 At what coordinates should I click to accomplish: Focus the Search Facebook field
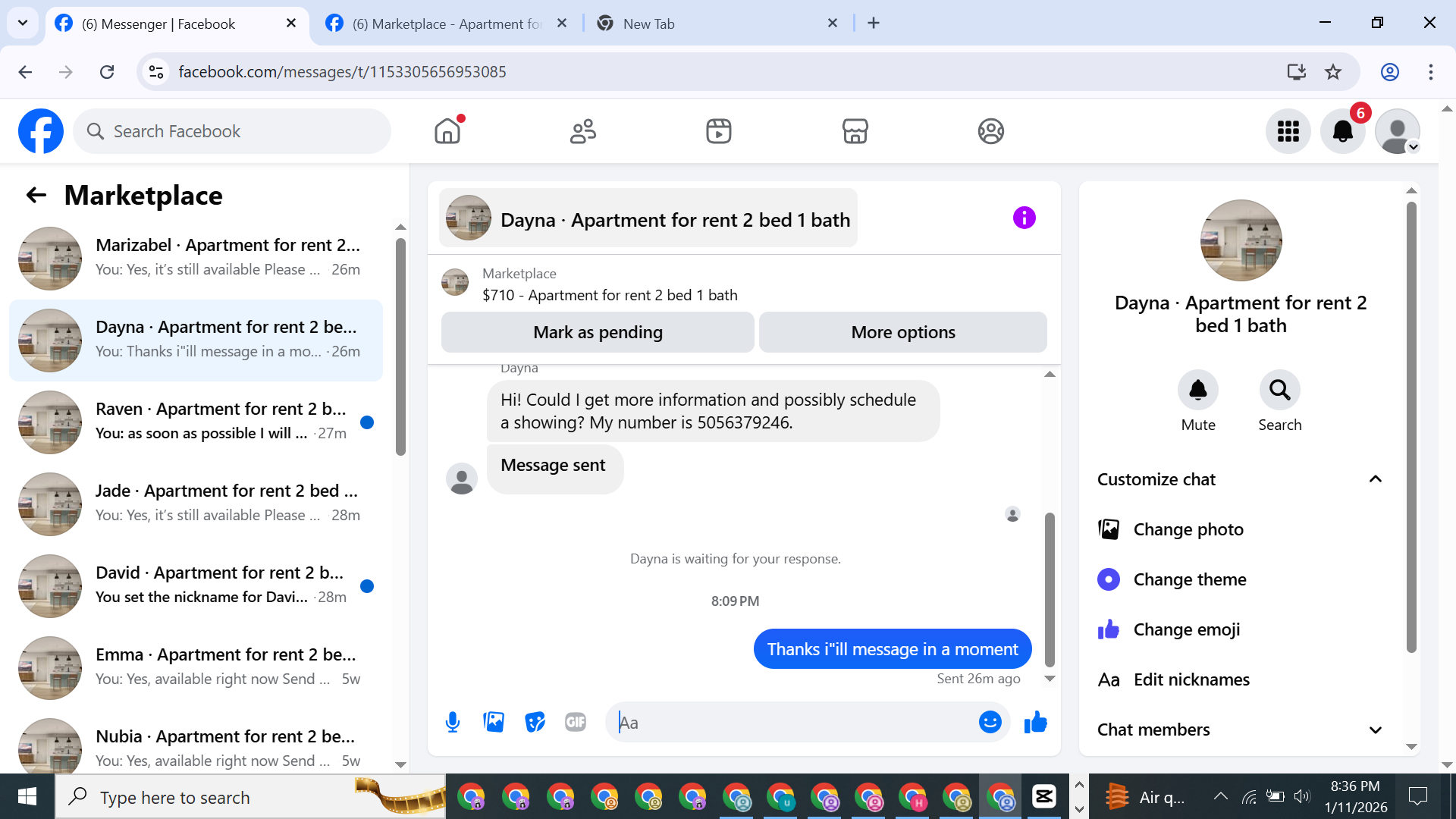(x=232, y=131)
